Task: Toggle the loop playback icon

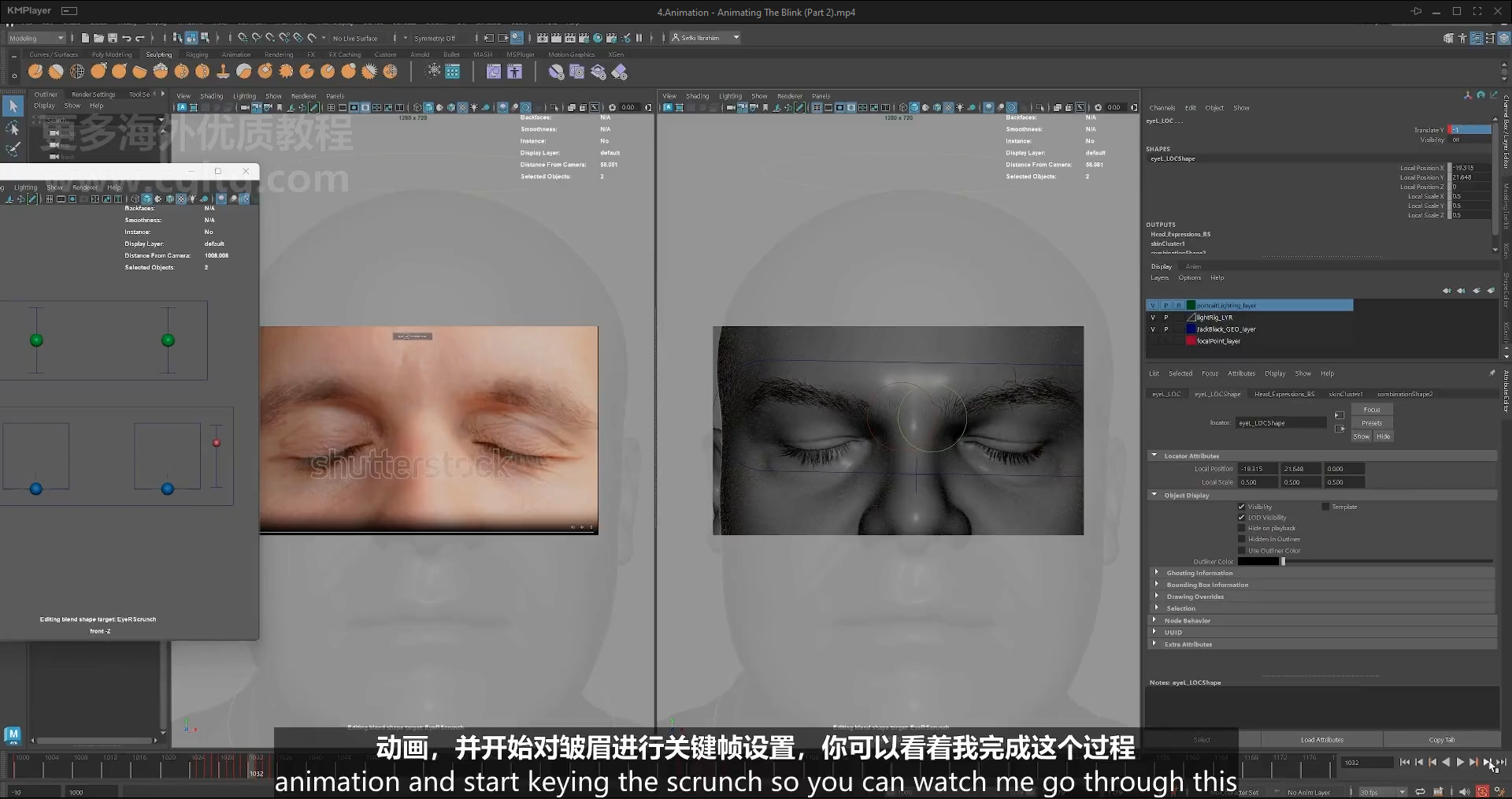Action: click(1420, 792)
